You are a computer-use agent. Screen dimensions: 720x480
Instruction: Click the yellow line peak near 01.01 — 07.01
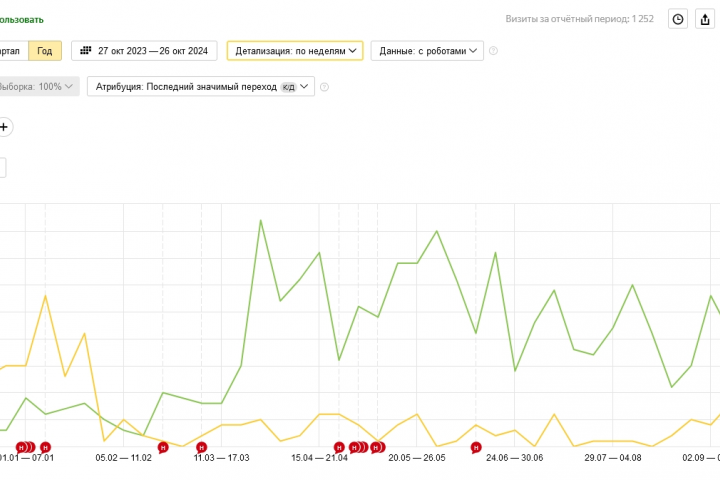click(x=45, y=295)
